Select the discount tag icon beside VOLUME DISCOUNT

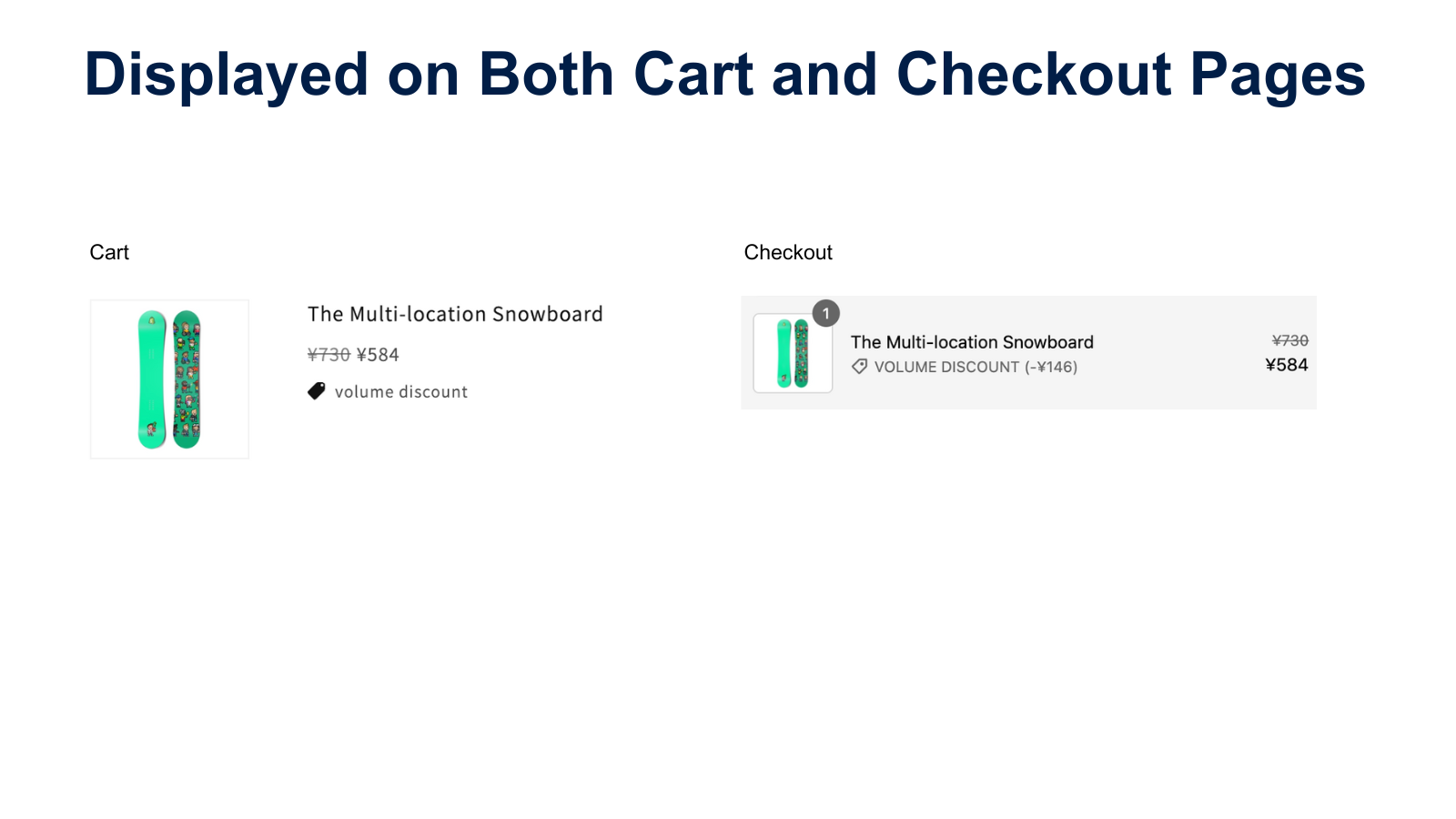858,367
